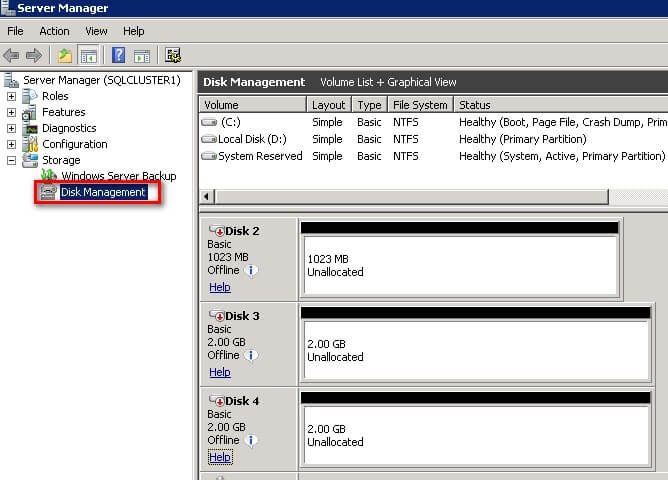The image size is (668, 480).
Task: Click the info icon beside Disk 3 Offline
Action: click(251, 355)
